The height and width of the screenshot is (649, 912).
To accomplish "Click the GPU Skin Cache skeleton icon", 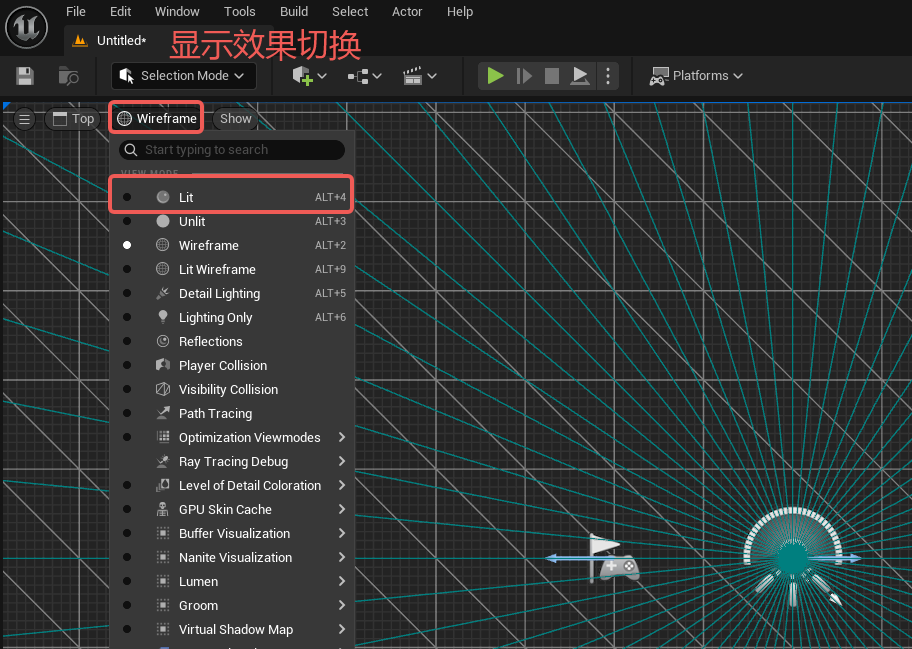I will pyautogui.click(x=163, y=509).
